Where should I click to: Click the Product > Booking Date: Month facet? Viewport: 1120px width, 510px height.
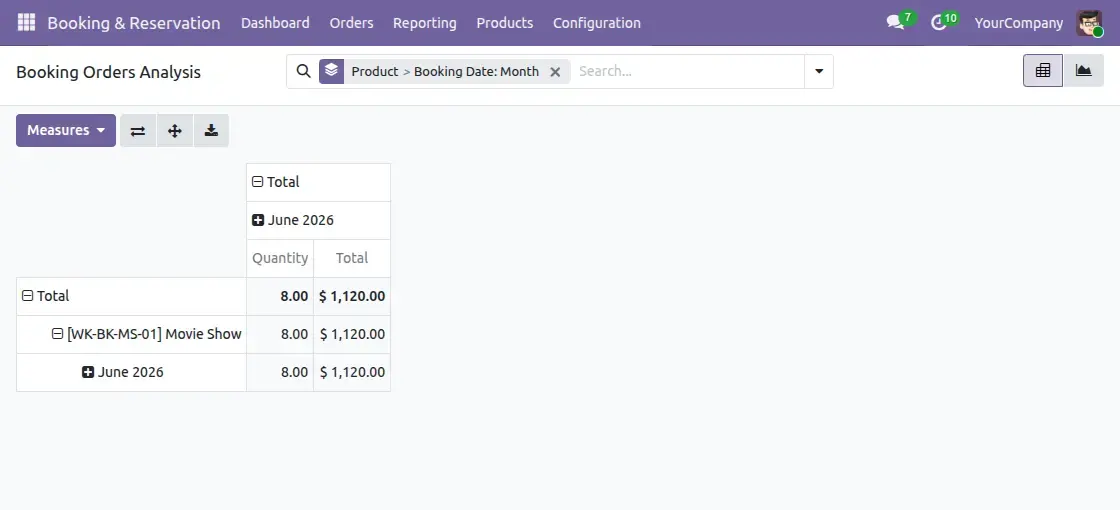coord(445,71)
